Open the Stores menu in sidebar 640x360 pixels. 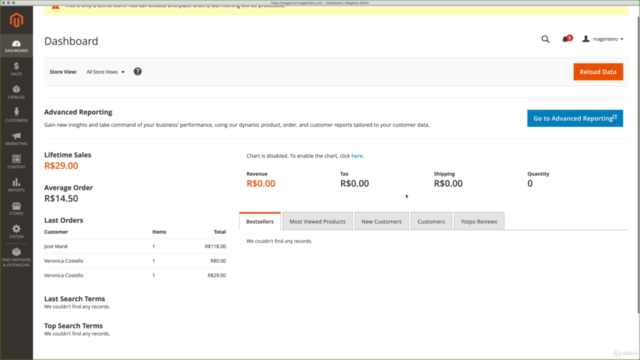coord(16,209)
